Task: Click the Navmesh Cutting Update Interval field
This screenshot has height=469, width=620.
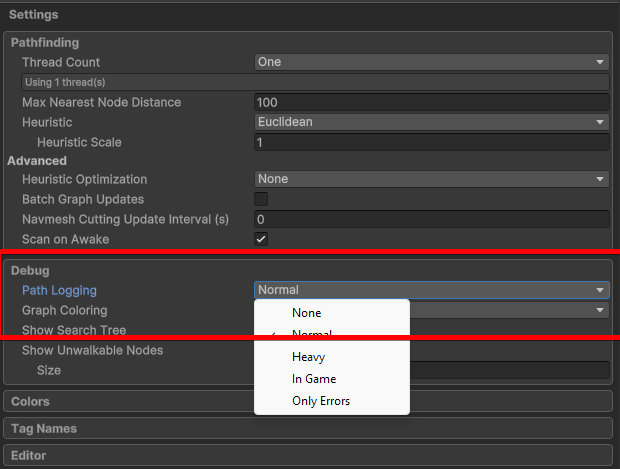Action: pos(431,219)
